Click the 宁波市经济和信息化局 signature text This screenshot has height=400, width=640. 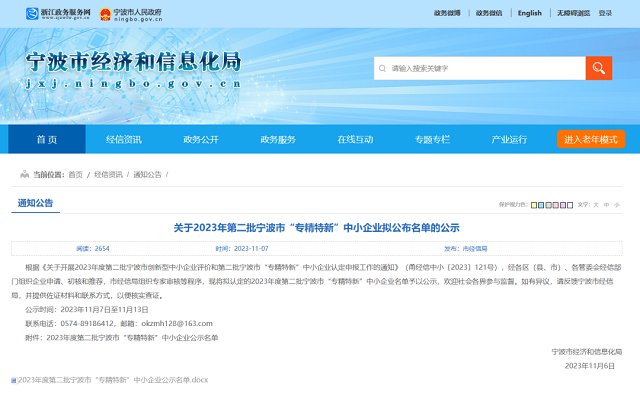[x=587, y=351]
